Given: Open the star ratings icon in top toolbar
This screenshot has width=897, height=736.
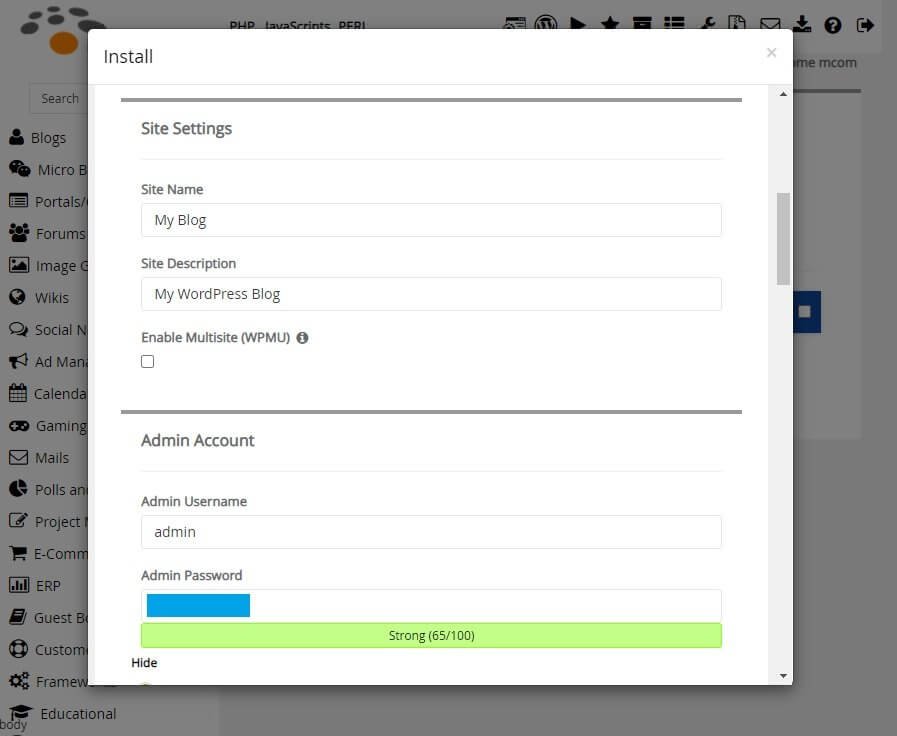Looking at the screenshot, I should [610, 24].
